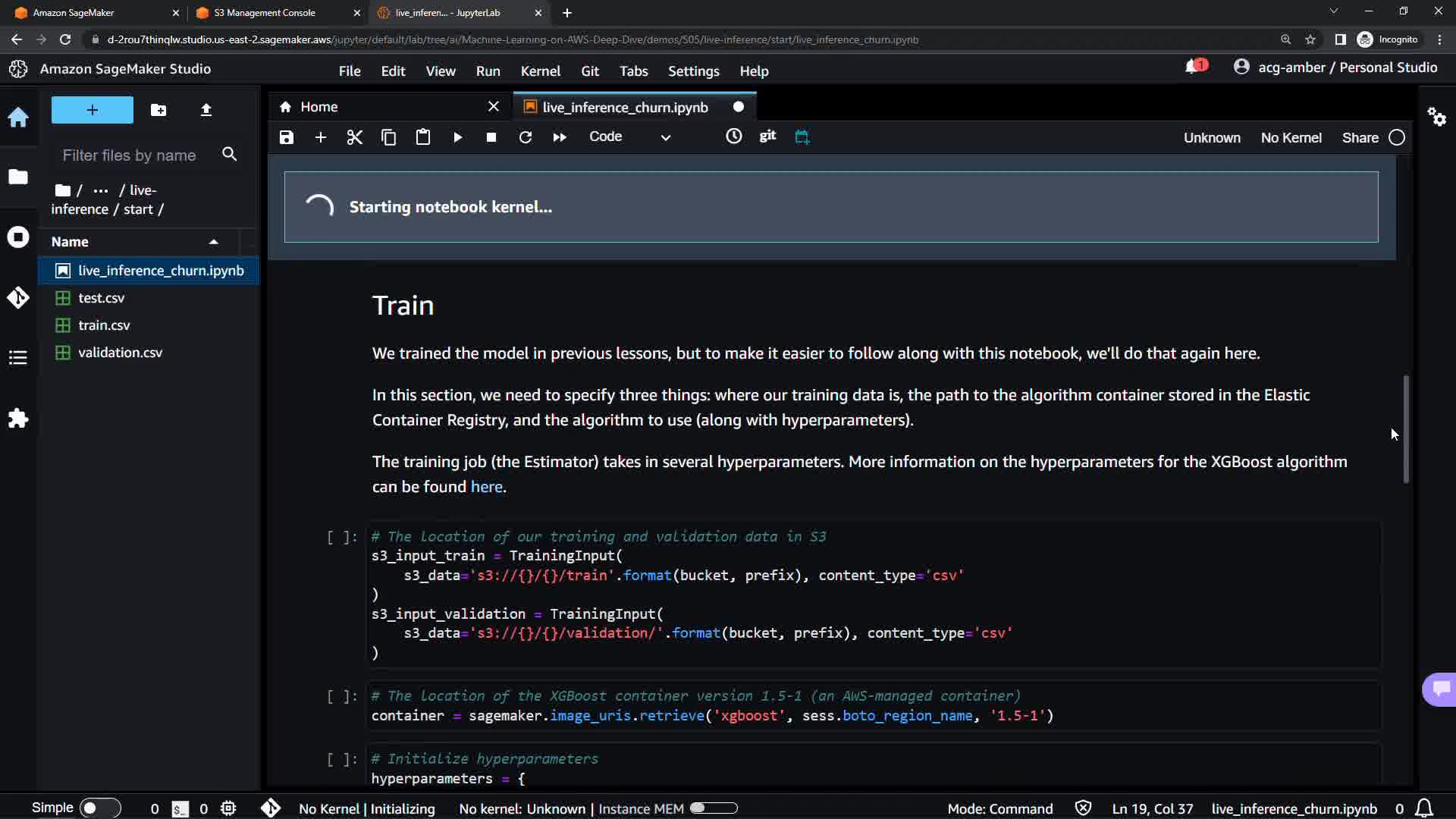
Task: Click the restart-and-run-all fast-forward icon
Action: pos(560,137)
